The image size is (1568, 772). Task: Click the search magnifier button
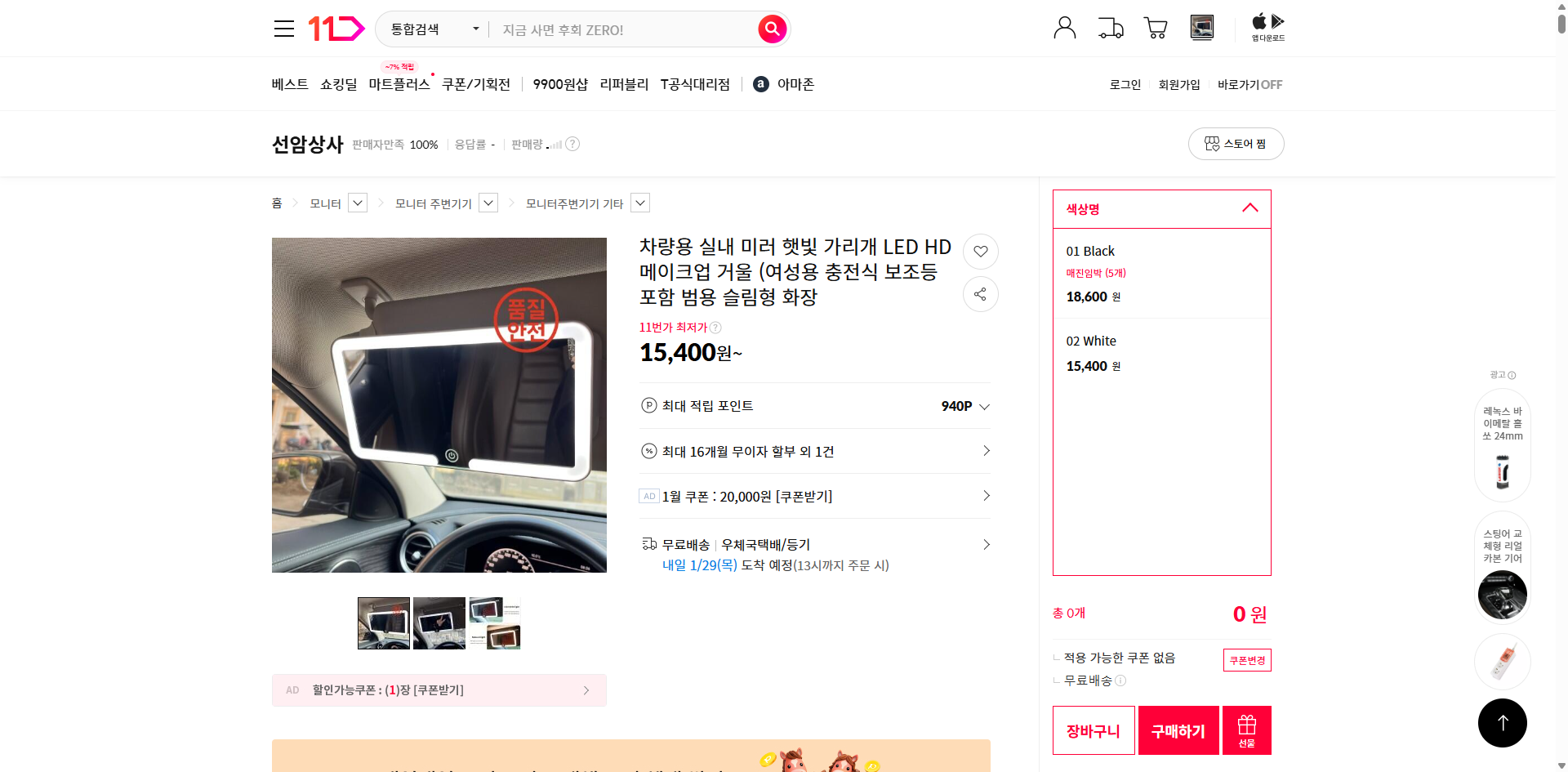click(x=771, y=29)
